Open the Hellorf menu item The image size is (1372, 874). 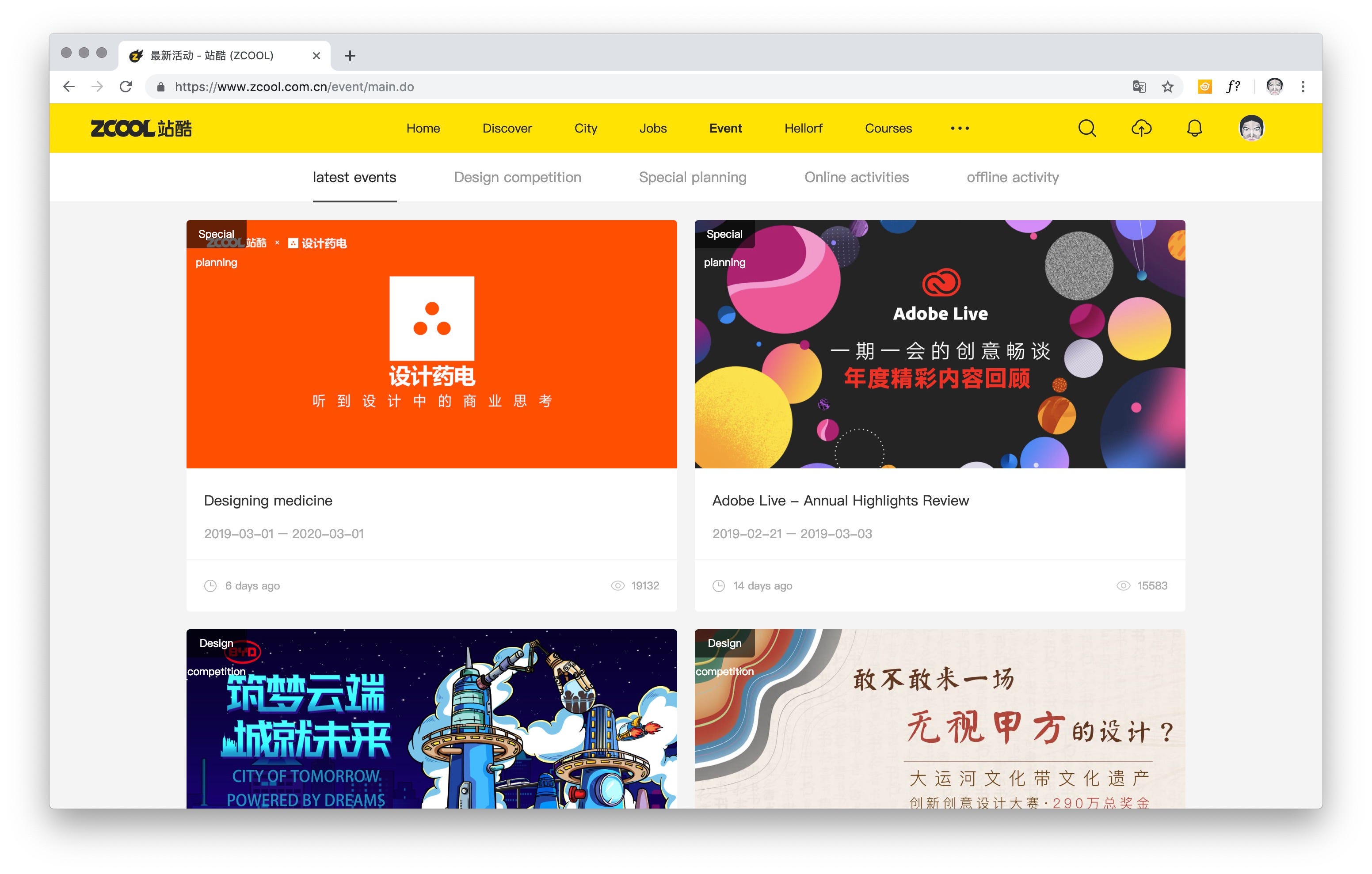coord(804,128)
